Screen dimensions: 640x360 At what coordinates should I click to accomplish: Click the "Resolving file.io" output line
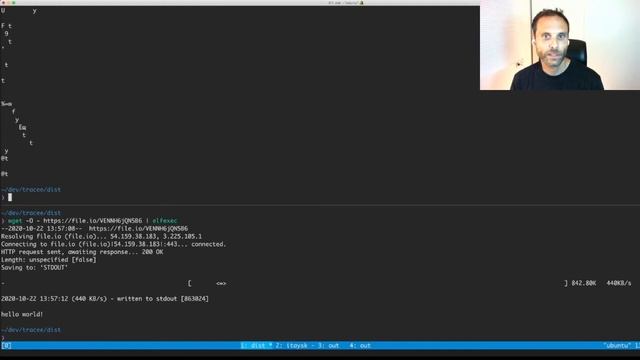point(101,236)
